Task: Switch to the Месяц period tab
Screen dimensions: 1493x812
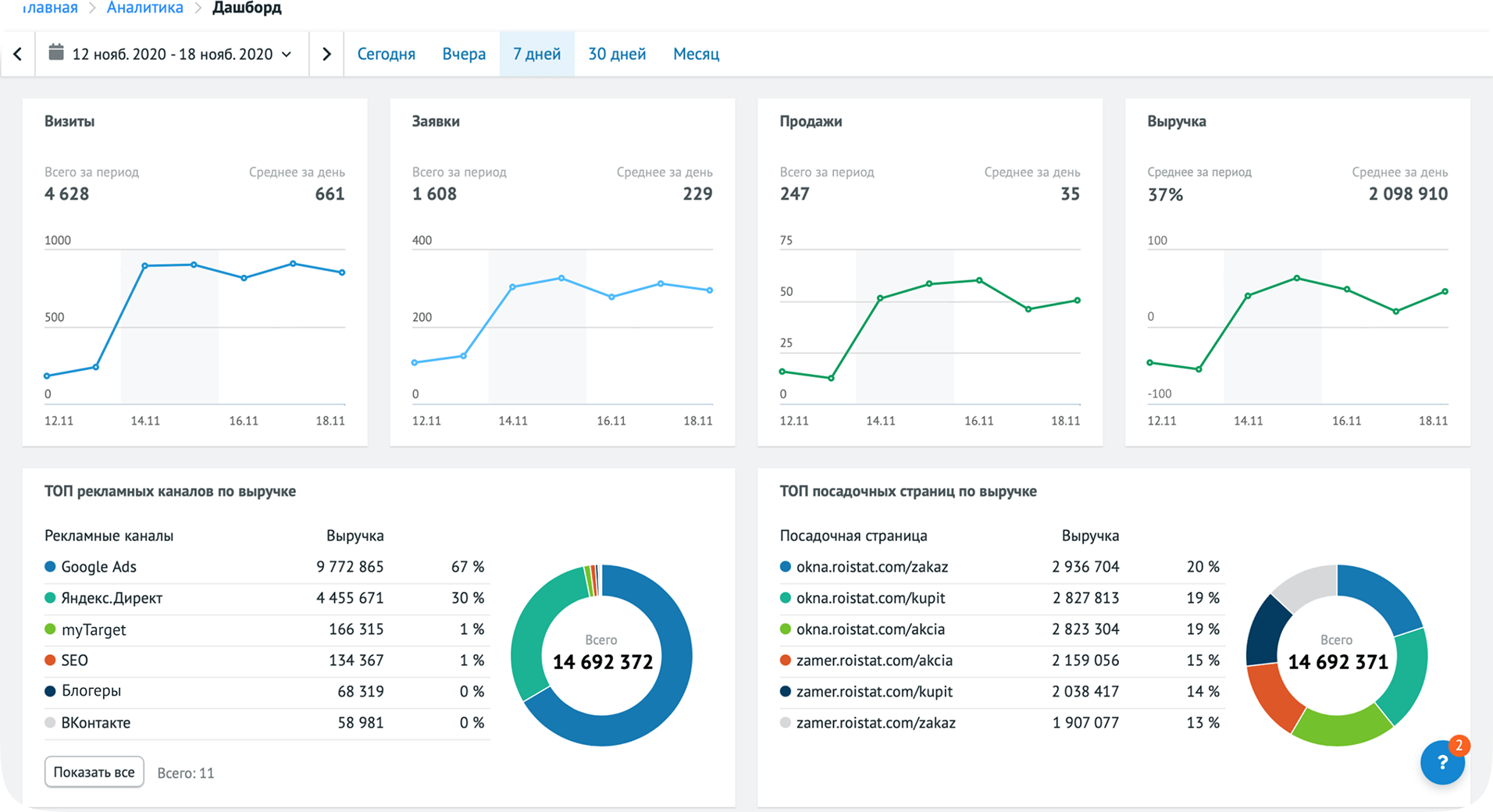Action: pos(696,54)
